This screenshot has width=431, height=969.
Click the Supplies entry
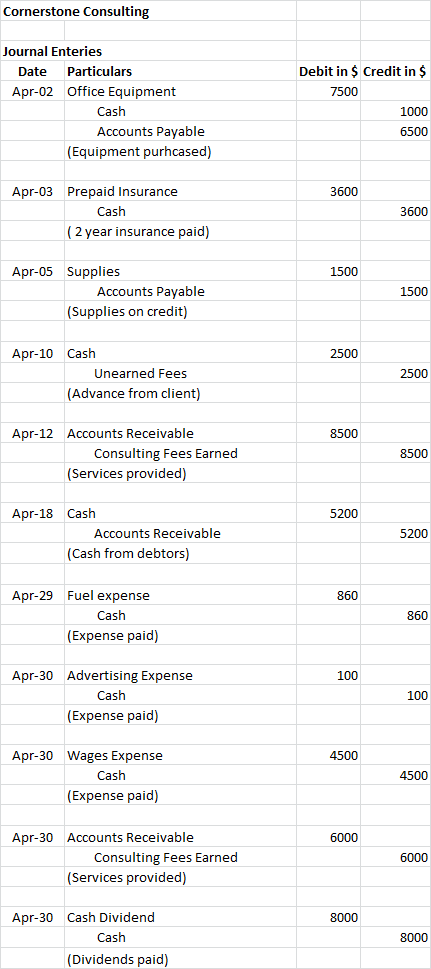[x=93, y=271]
